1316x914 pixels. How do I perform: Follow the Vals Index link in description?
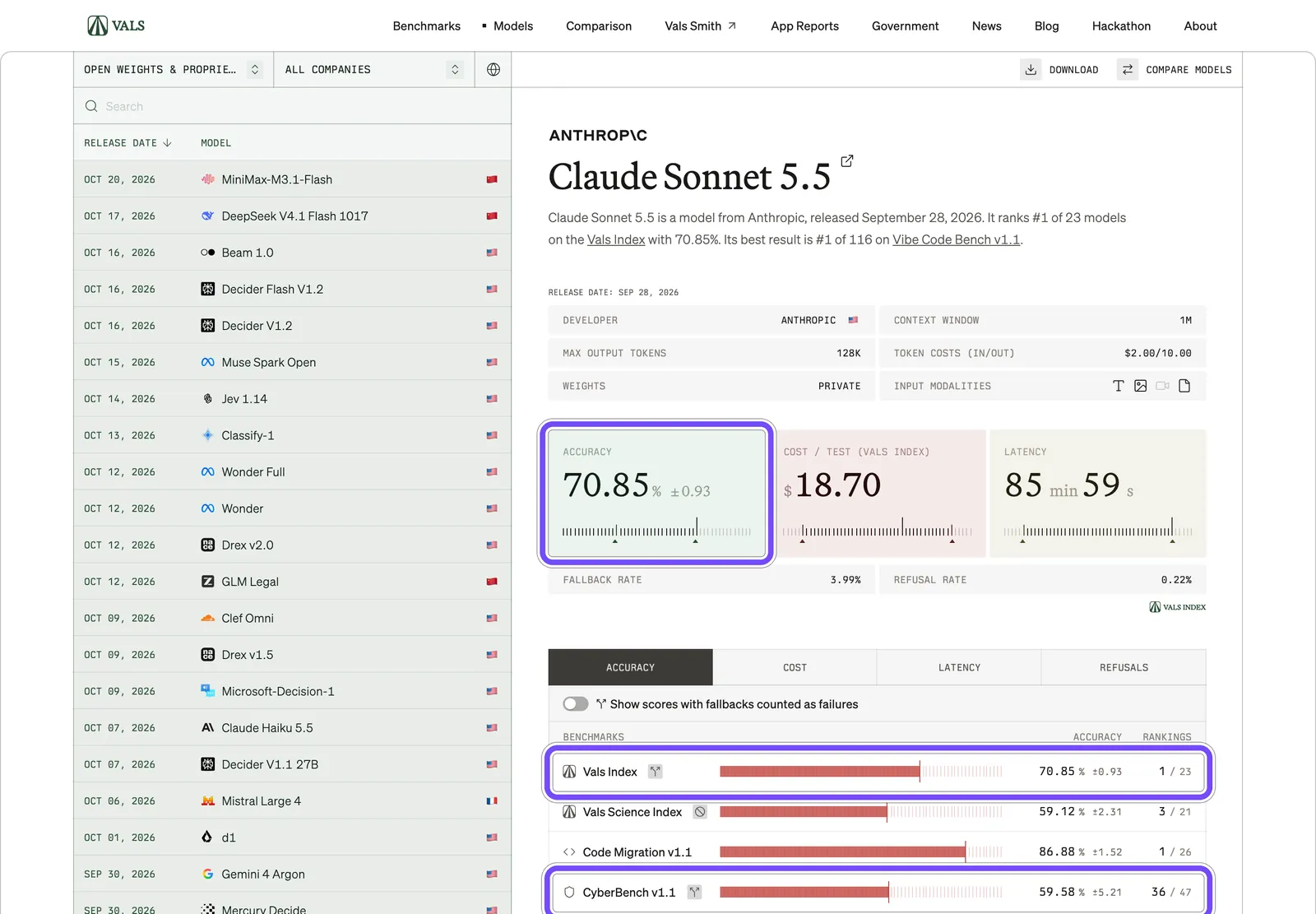pos(616,239)
